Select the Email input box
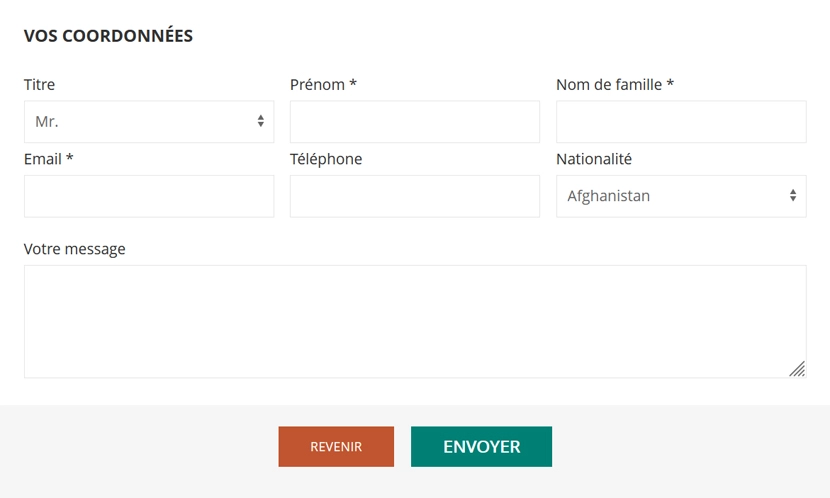Image resolution: width=830 pixels, height=498 pixels. pyautogui.click(x=148, y=196)
